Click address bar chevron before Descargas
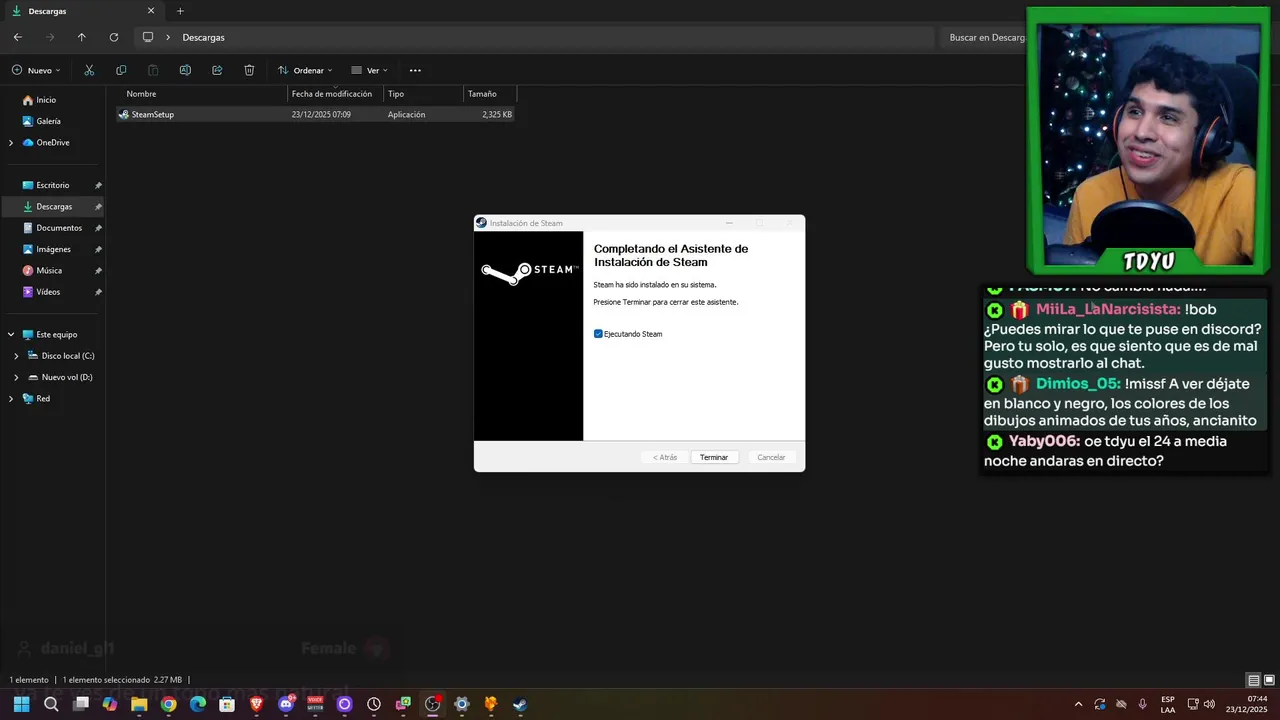 [x=168, y=37]
